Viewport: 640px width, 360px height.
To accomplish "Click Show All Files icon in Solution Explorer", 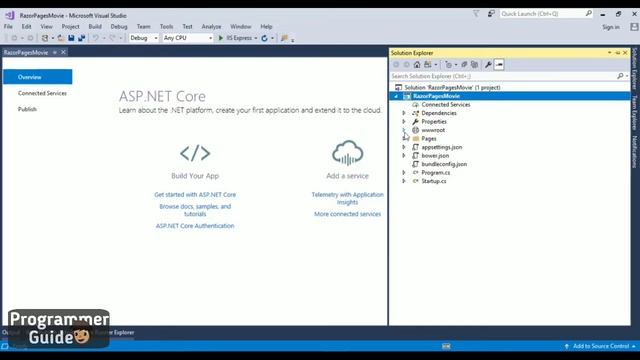I will (x=474, y=64).
